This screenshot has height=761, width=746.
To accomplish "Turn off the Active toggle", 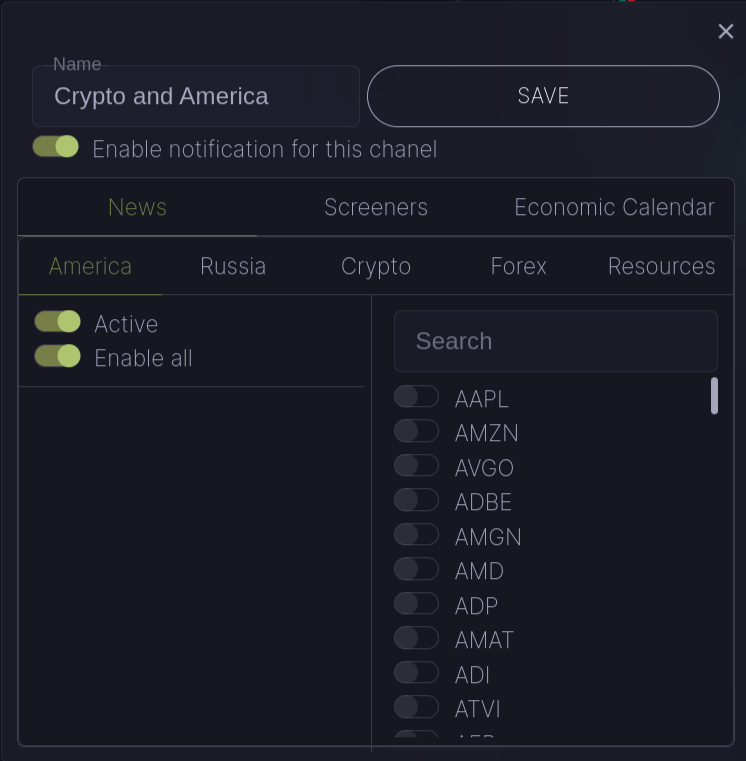I will (x=57, y=322).
